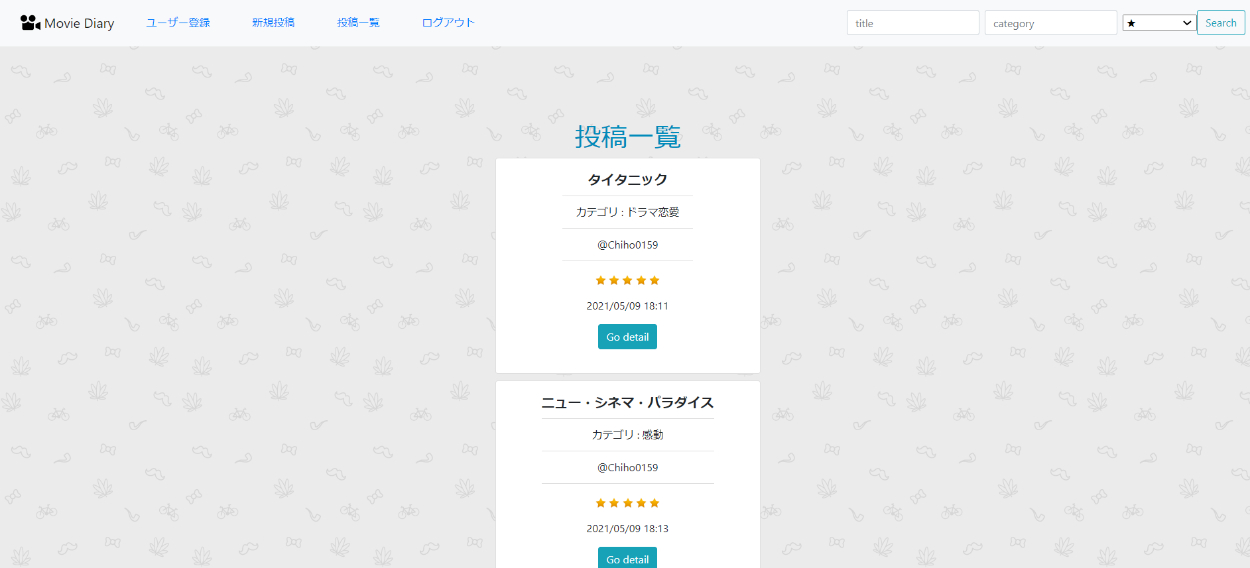Click the Movie Diary brand text
Viewport: 1250px width, 568px height.
coord(79,23)
